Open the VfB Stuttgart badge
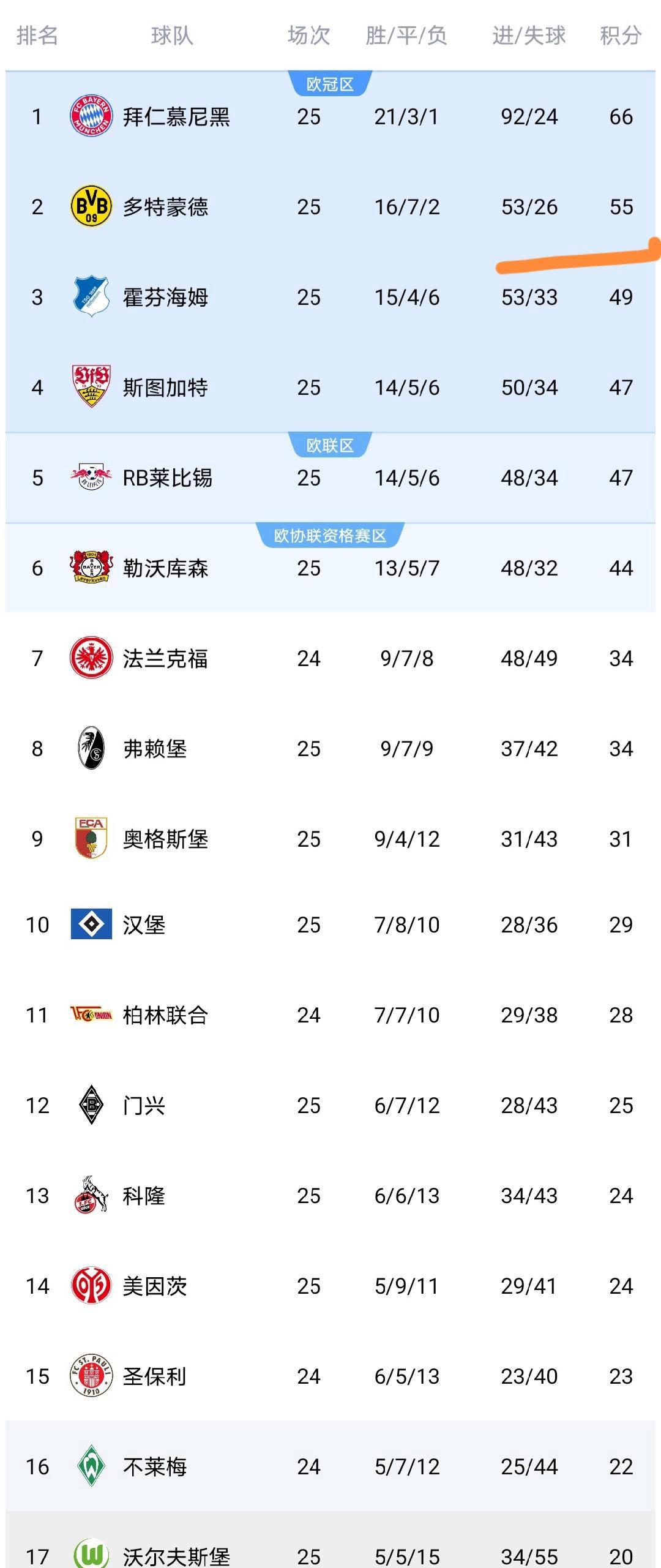 91,387
